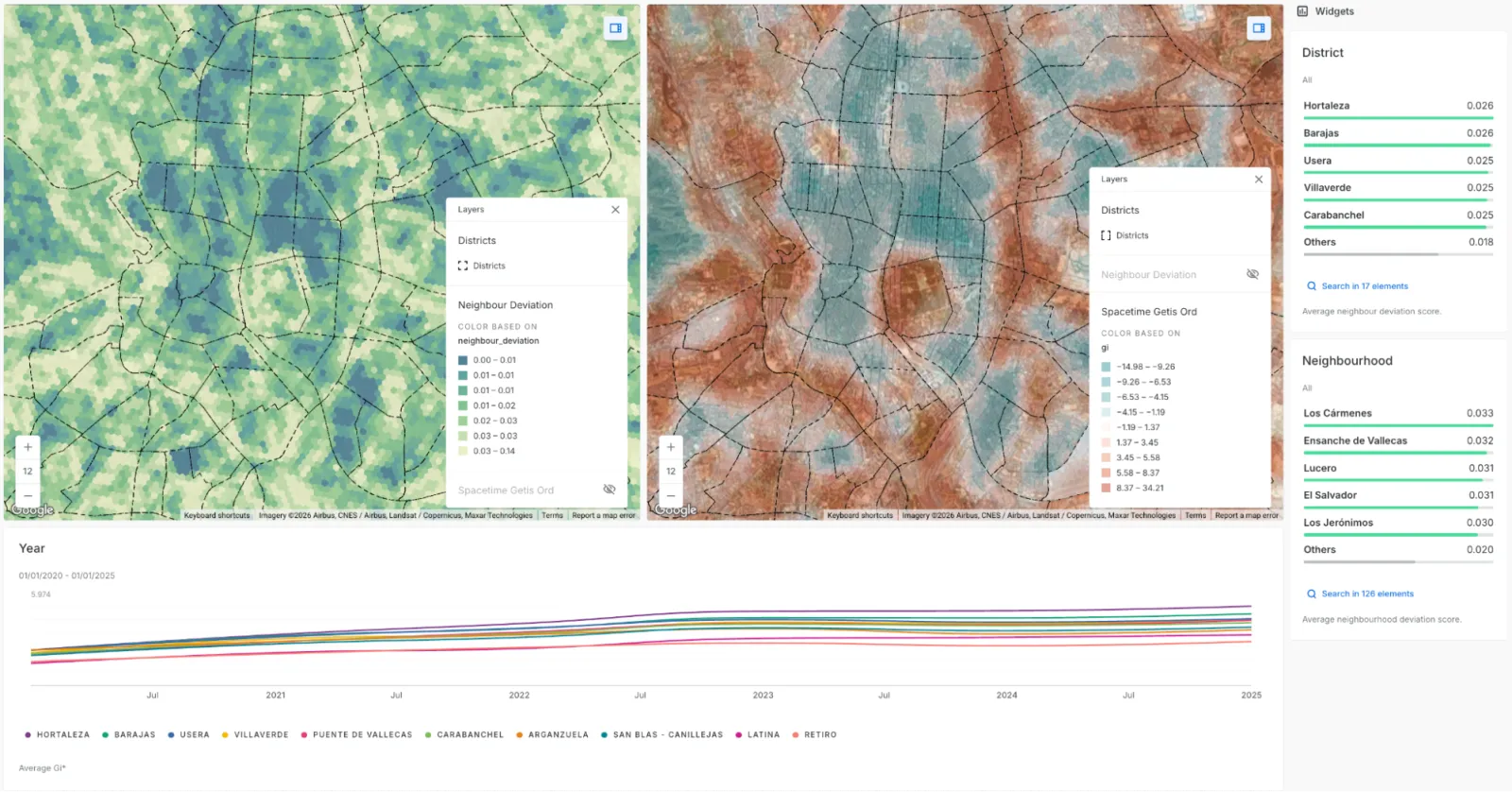Zoom out on the right map
Image resolution: width=1512 pixels, height=792 pixels.
pyautogui.click(x=671, y=495)
